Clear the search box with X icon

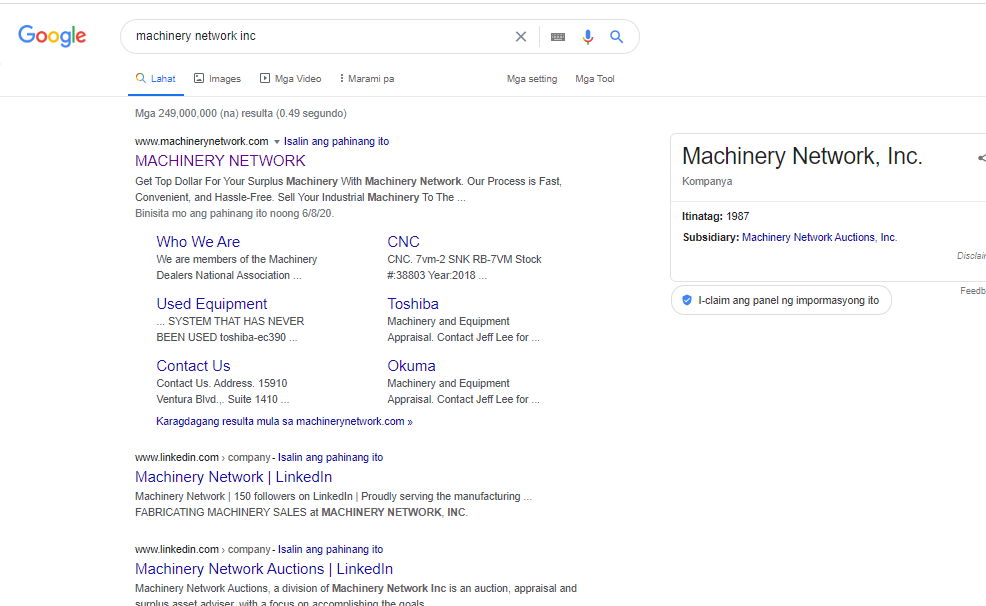[x=520, y=37]
